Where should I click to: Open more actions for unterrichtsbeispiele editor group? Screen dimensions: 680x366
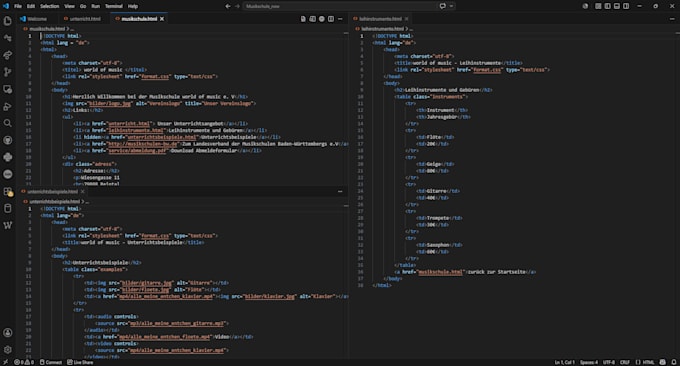tap(340, 192)
